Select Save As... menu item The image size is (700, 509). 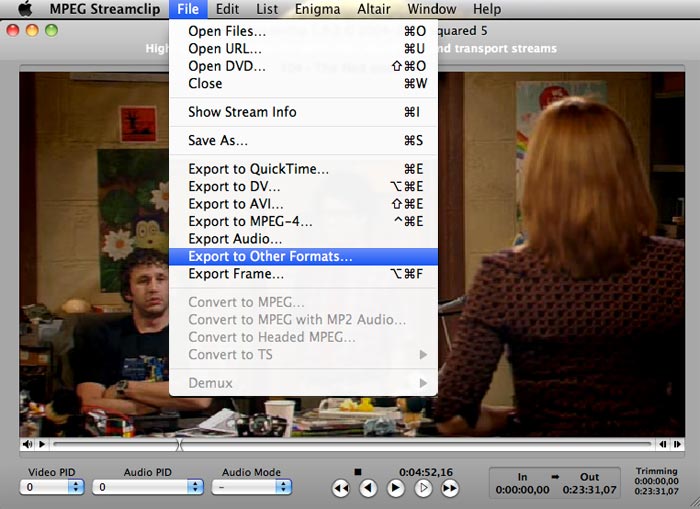(x=303, y=140)
